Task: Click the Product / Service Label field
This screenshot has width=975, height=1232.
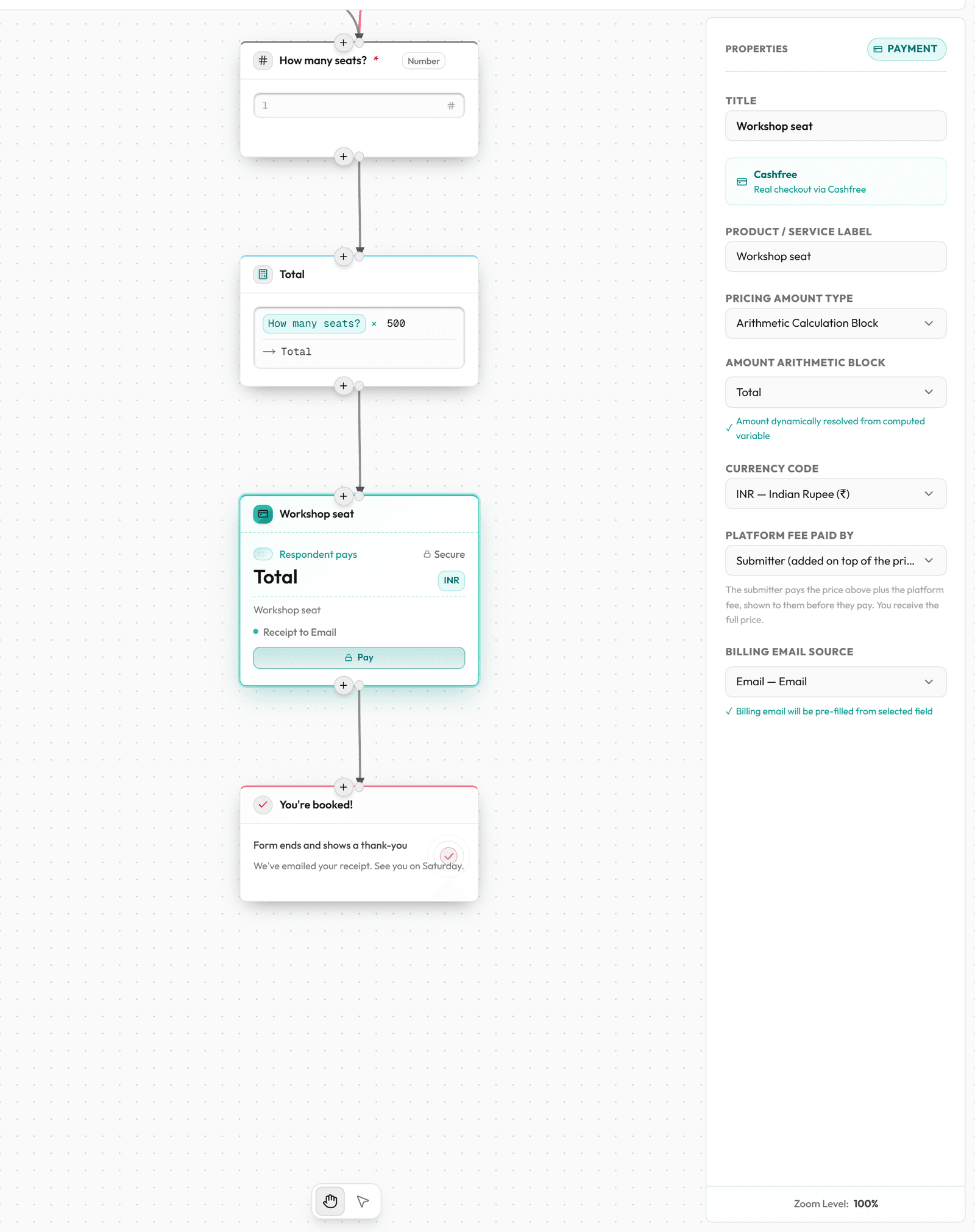Action: tap(835, 257)
